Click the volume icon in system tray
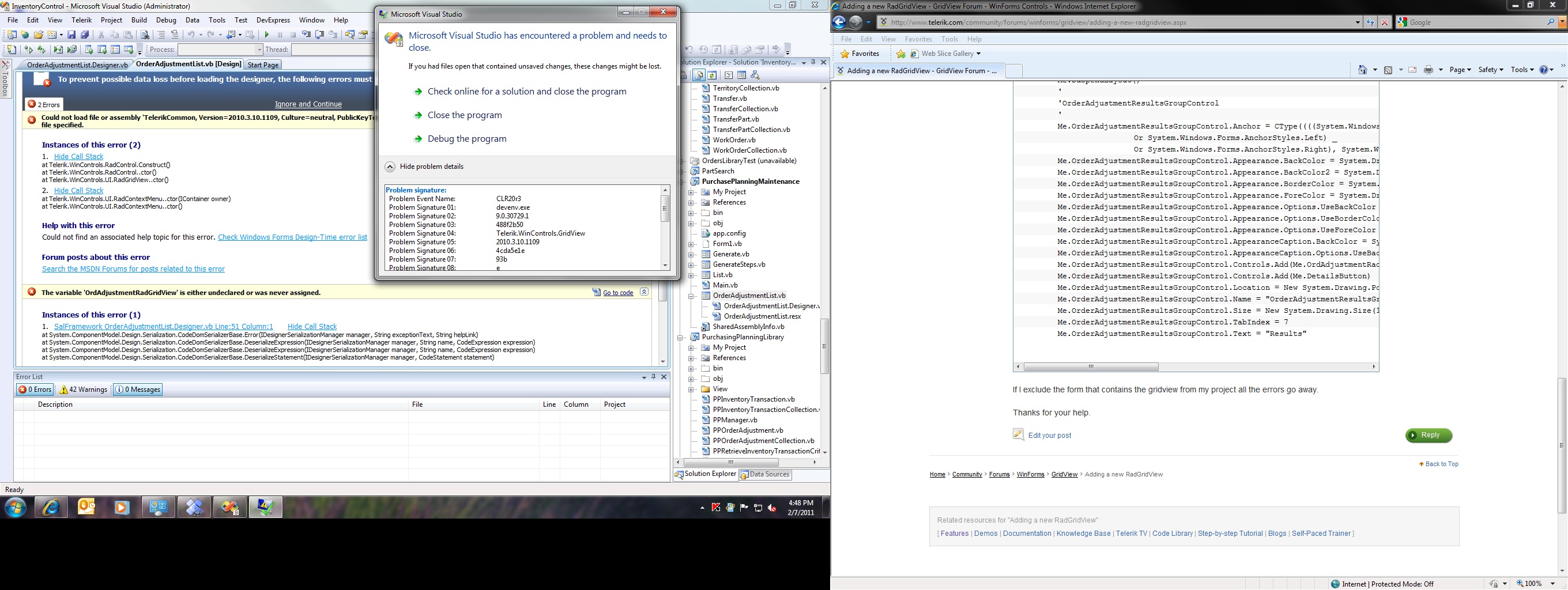 click(772, 508)
